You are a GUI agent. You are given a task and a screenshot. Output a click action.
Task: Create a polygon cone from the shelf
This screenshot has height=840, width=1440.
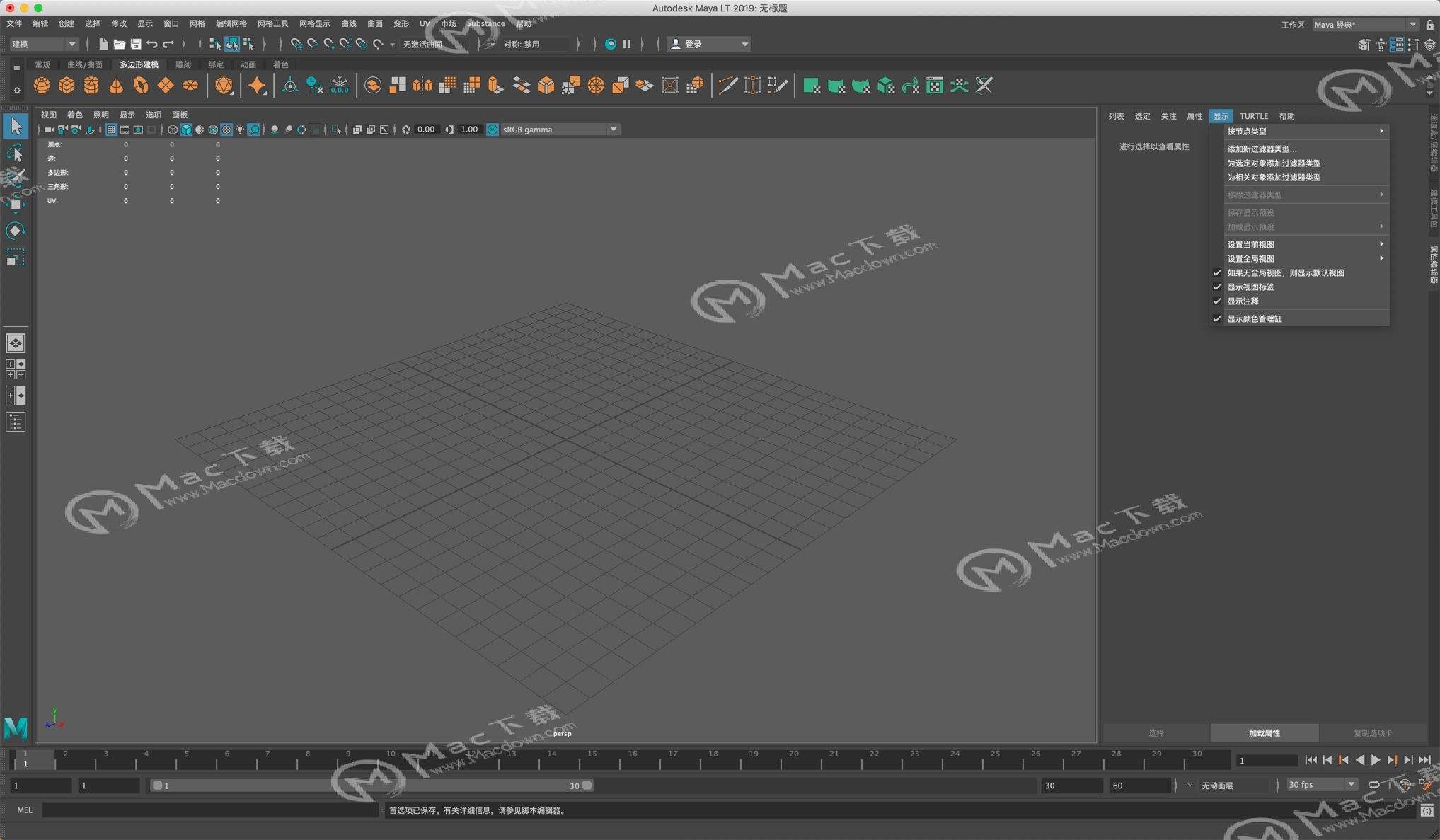pyautogui.click(x=116, y=86)
